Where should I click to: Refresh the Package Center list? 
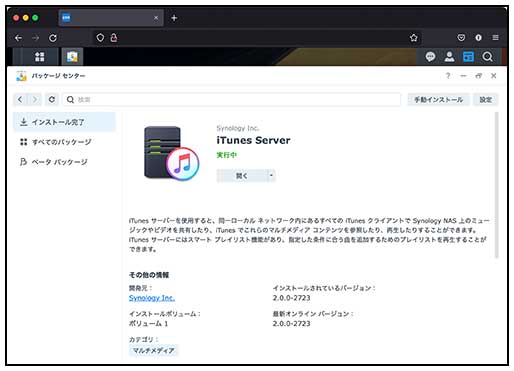[x=52, y=99]
